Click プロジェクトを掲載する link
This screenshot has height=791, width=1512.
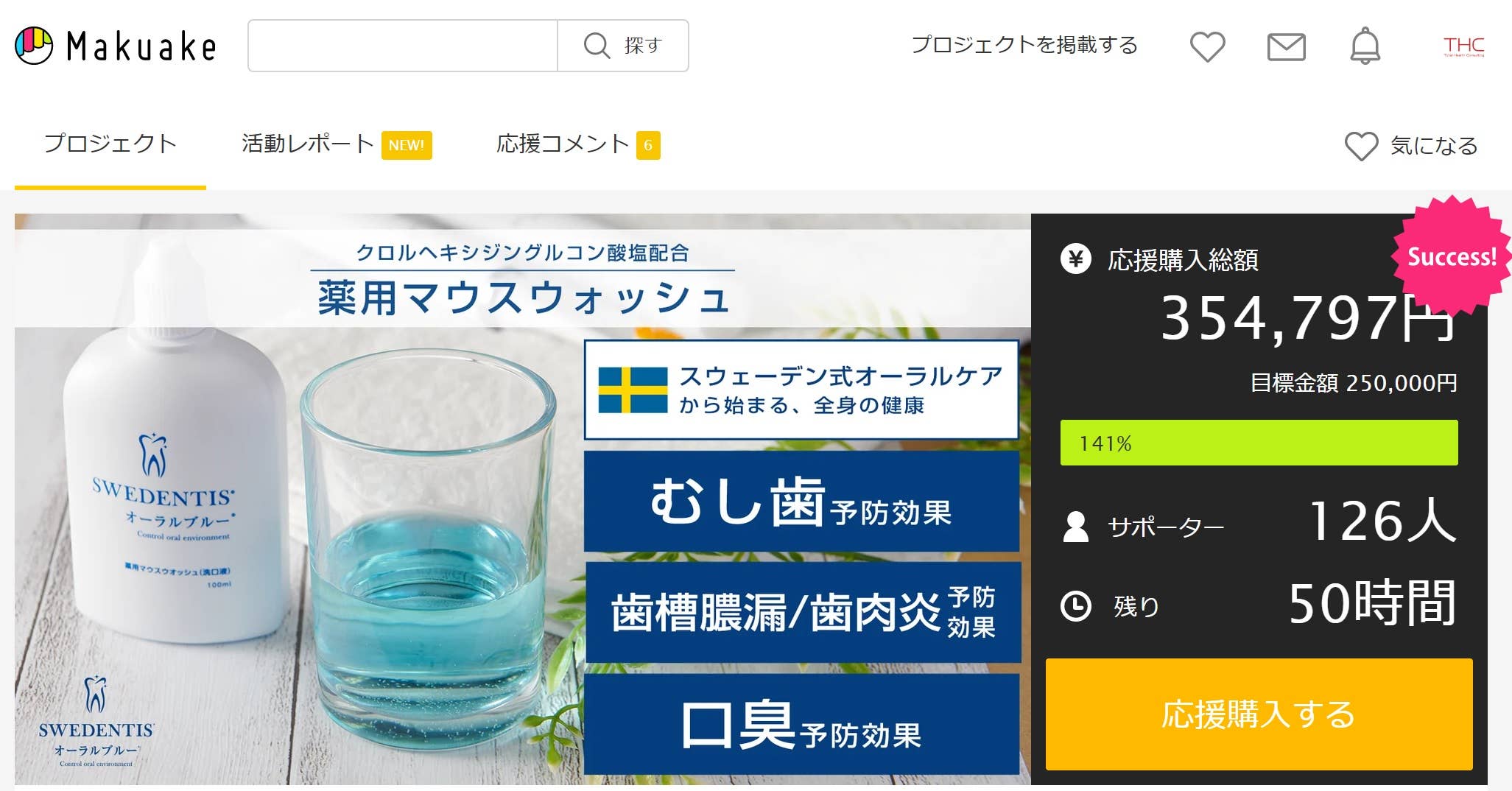point(1024,45)
